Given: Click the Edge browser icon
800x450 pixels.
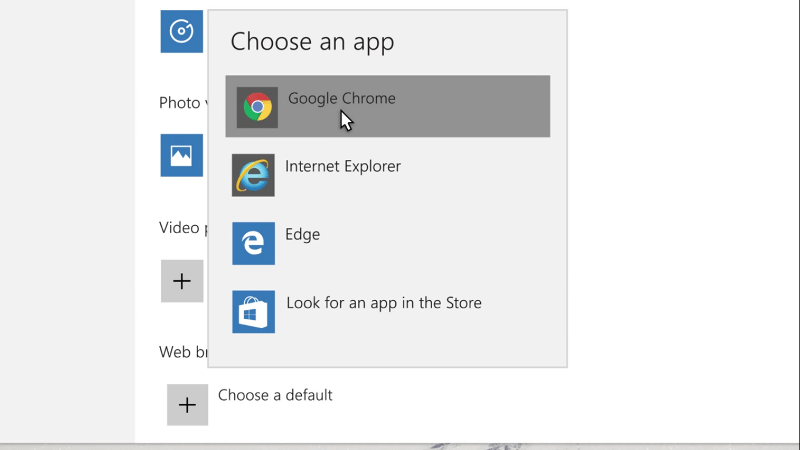Looking at the screenshot, I should pos(253,243).
